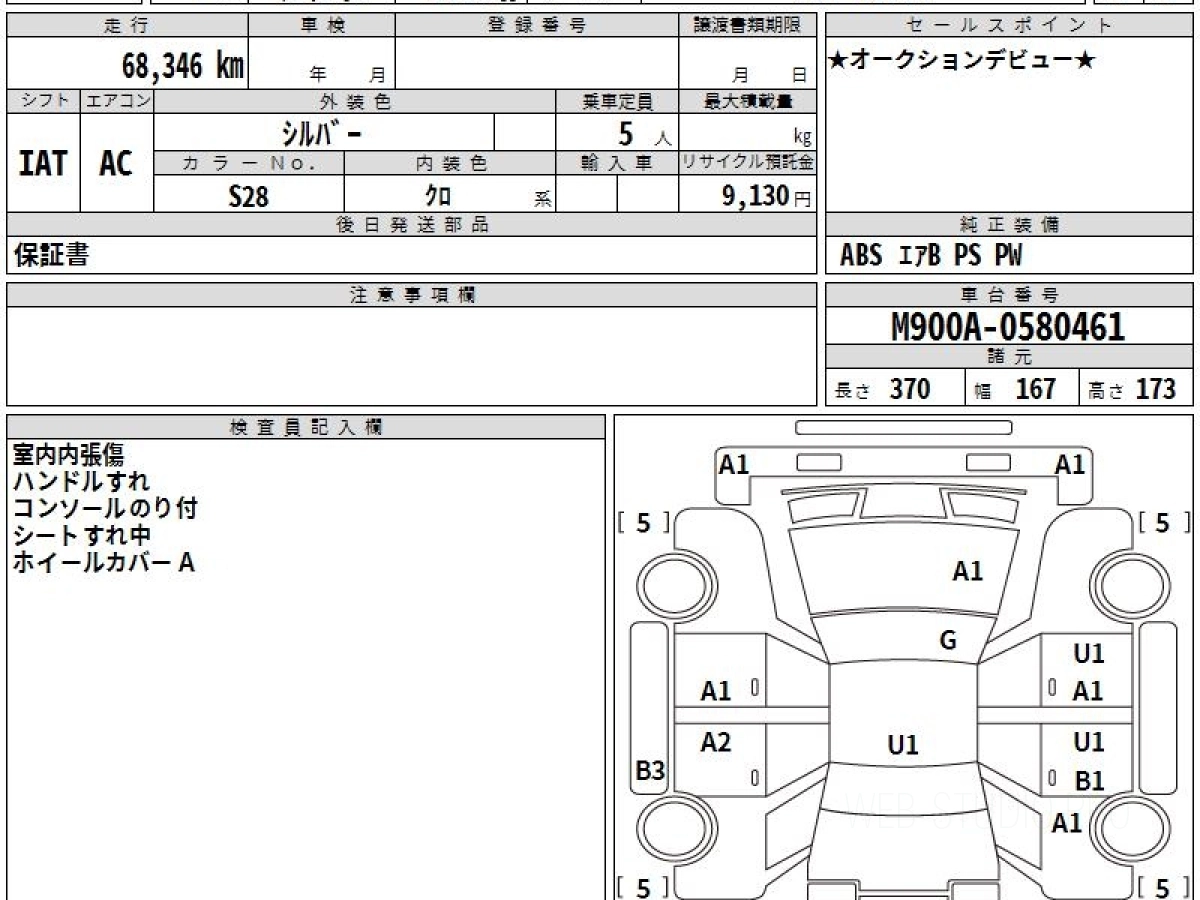Click the 幅 167 dimension cell
Screen dimensions: 1200x900
click(1022, 389)
